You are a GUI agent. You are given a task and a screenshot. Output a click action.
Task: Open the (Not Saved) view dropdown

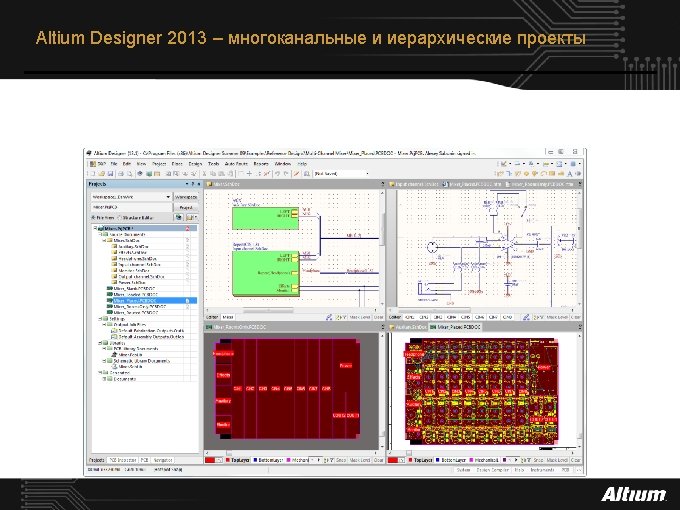[368, 174]
